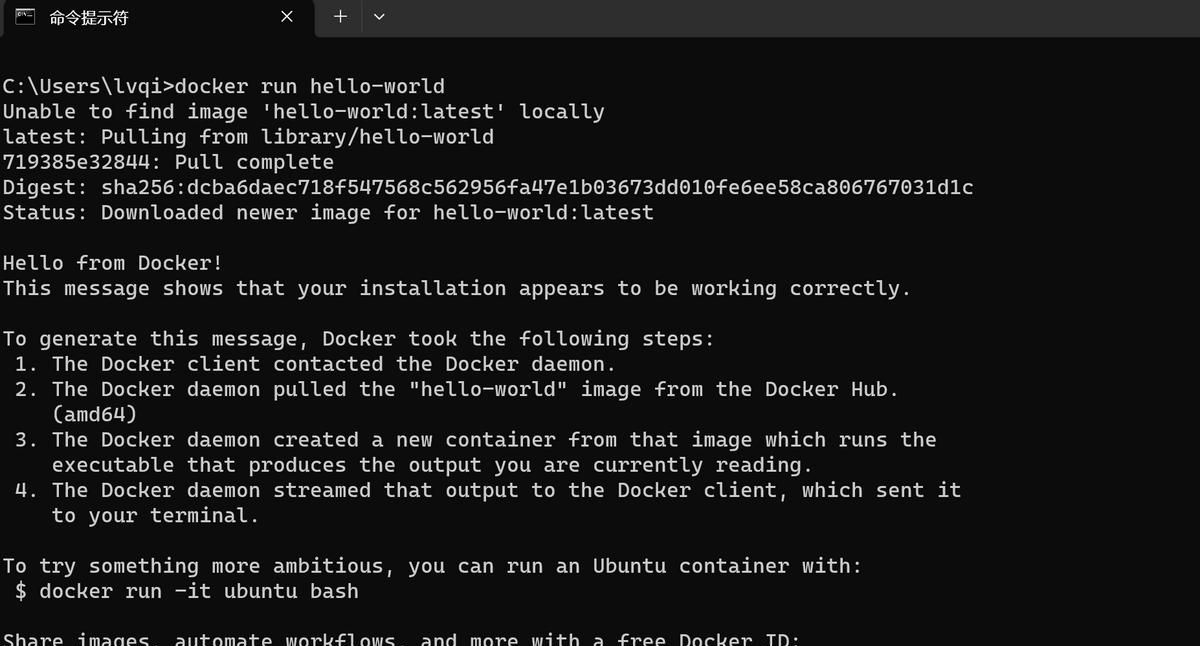Close the 命令提示符 tab

tap(286, 17)
